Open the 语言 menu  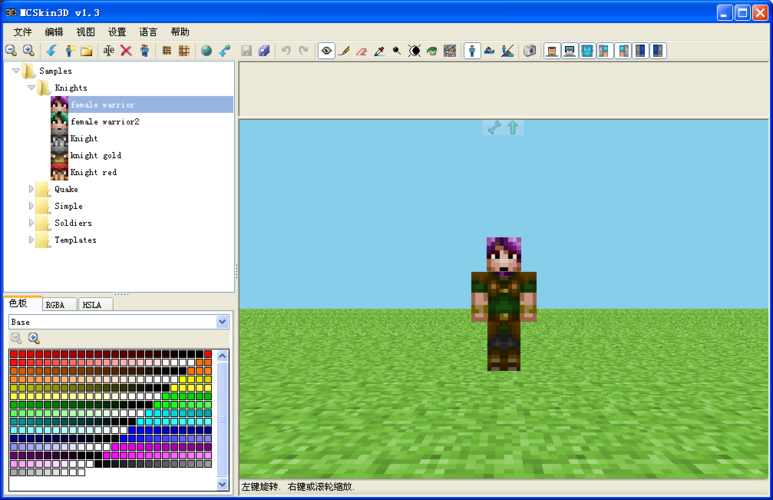[148, 32]
